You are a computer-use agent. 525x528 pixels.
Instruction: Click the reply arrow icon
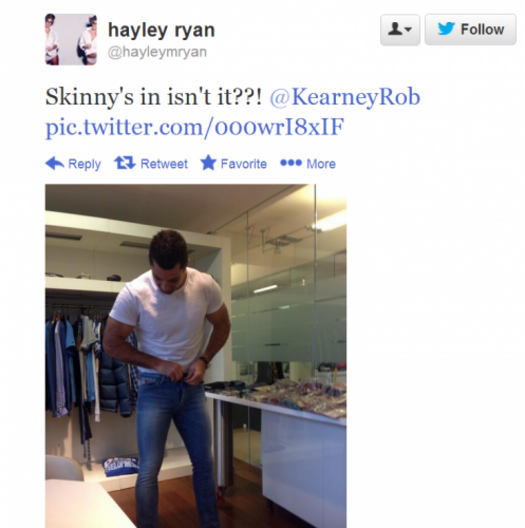click(x=55, y=163)
